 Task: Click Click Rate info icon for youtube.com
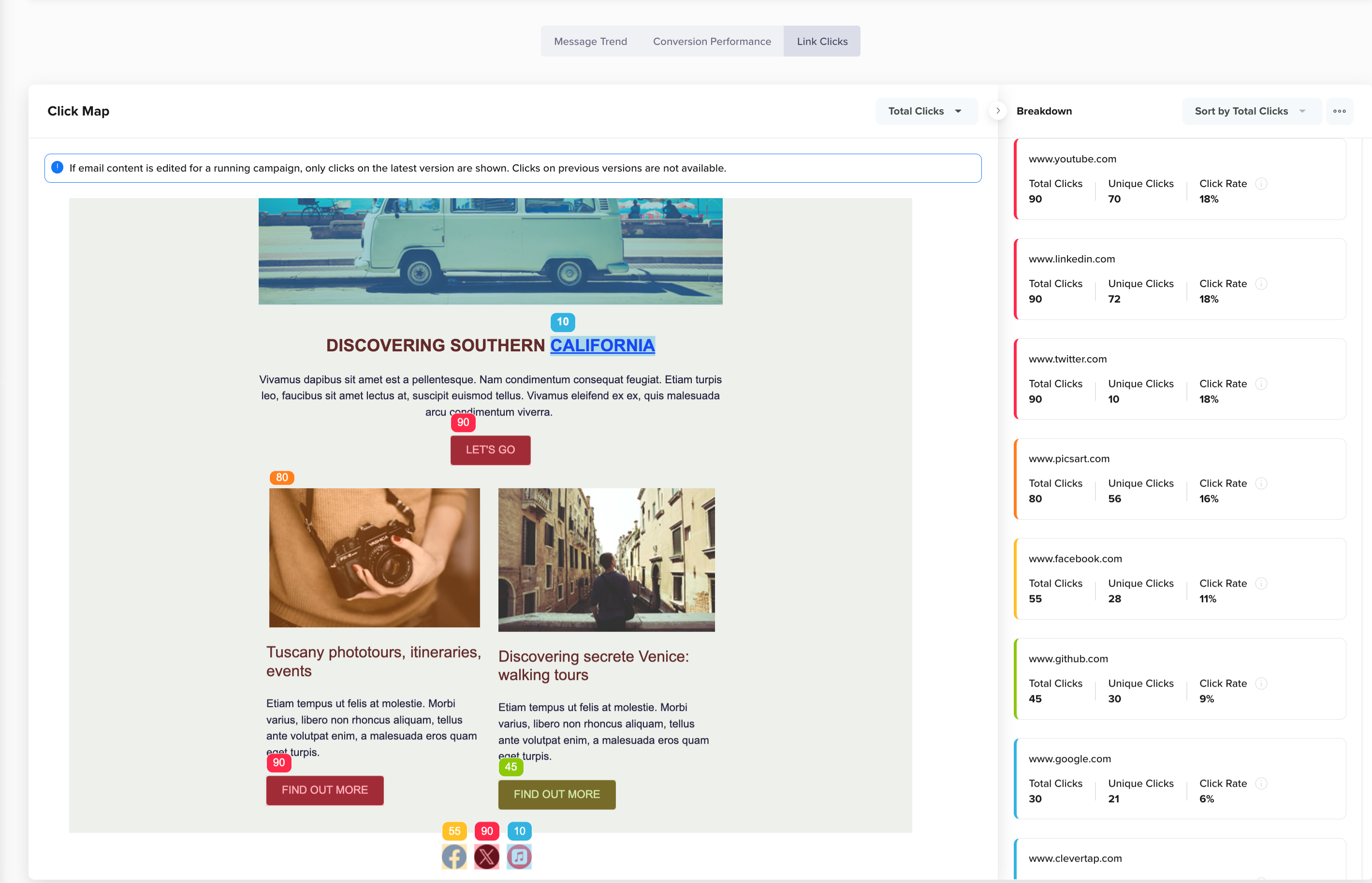click(1261, 184)
